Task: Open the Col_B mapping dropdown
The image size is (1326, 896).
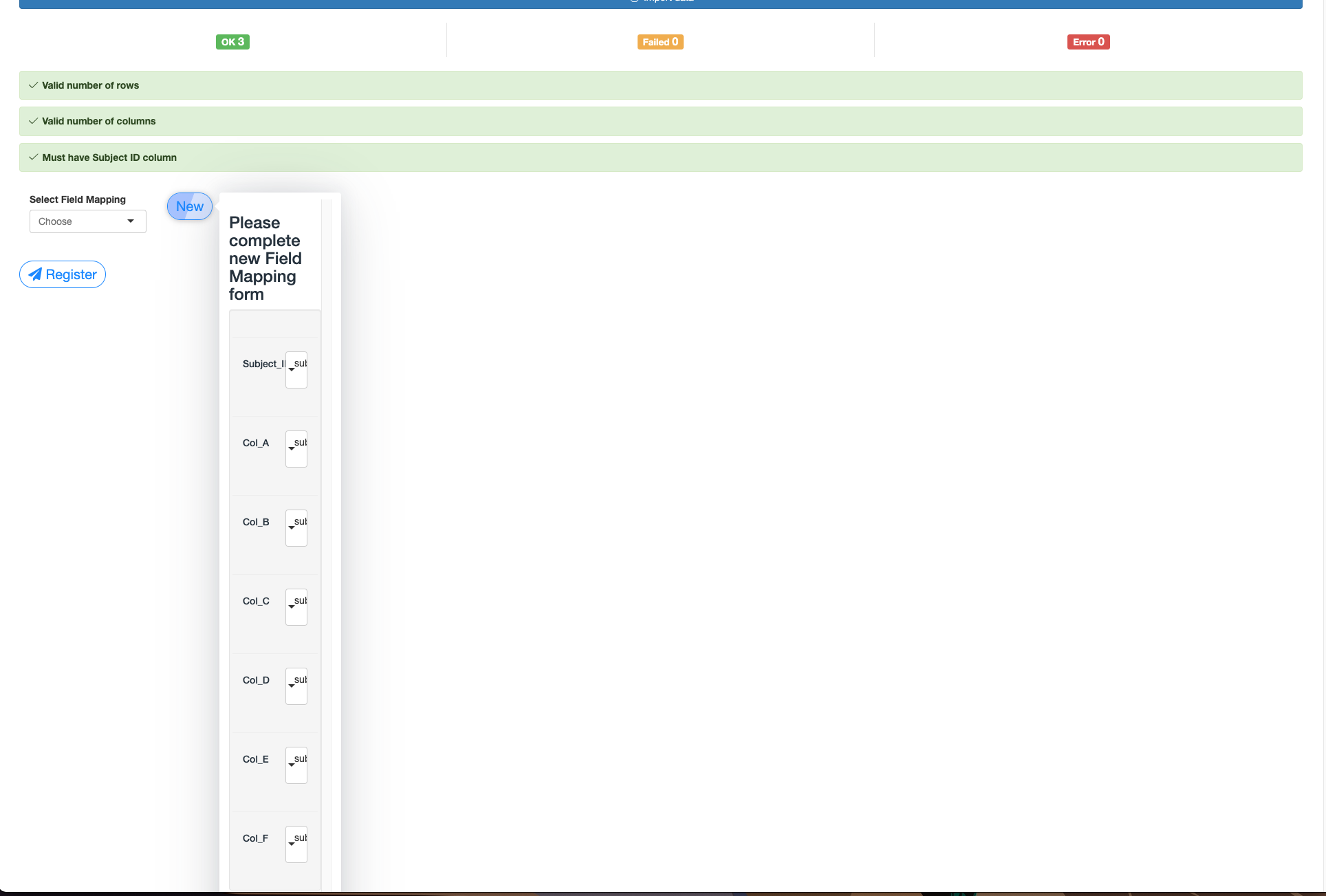Action: pyautogui.click(x=296, y=527)
